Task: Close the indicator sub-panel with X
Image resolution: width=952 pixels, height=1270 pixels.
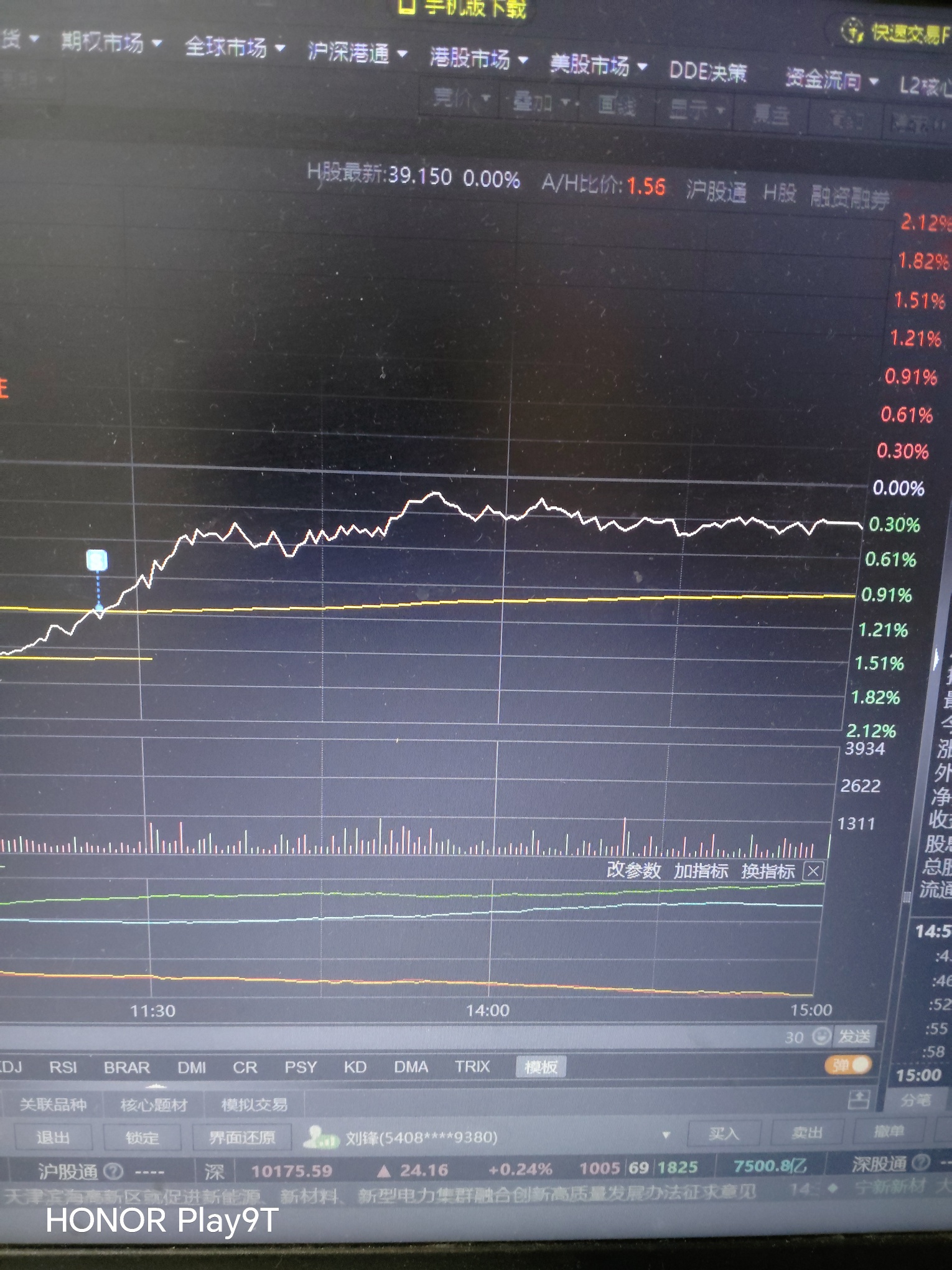Action: point(813,871)
